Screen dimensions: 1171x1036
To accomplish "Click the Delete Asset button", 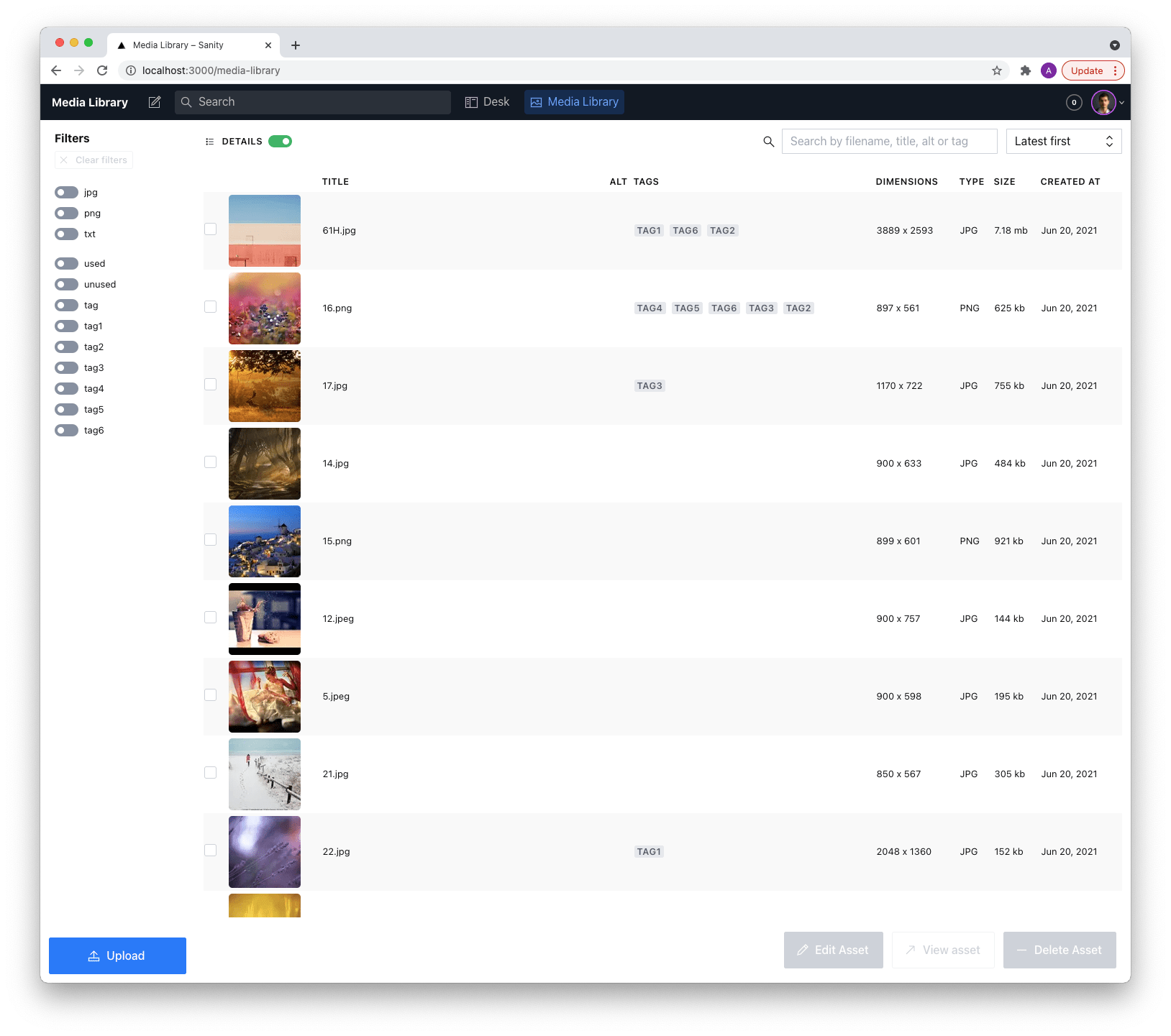I will tap(1060, 950).
